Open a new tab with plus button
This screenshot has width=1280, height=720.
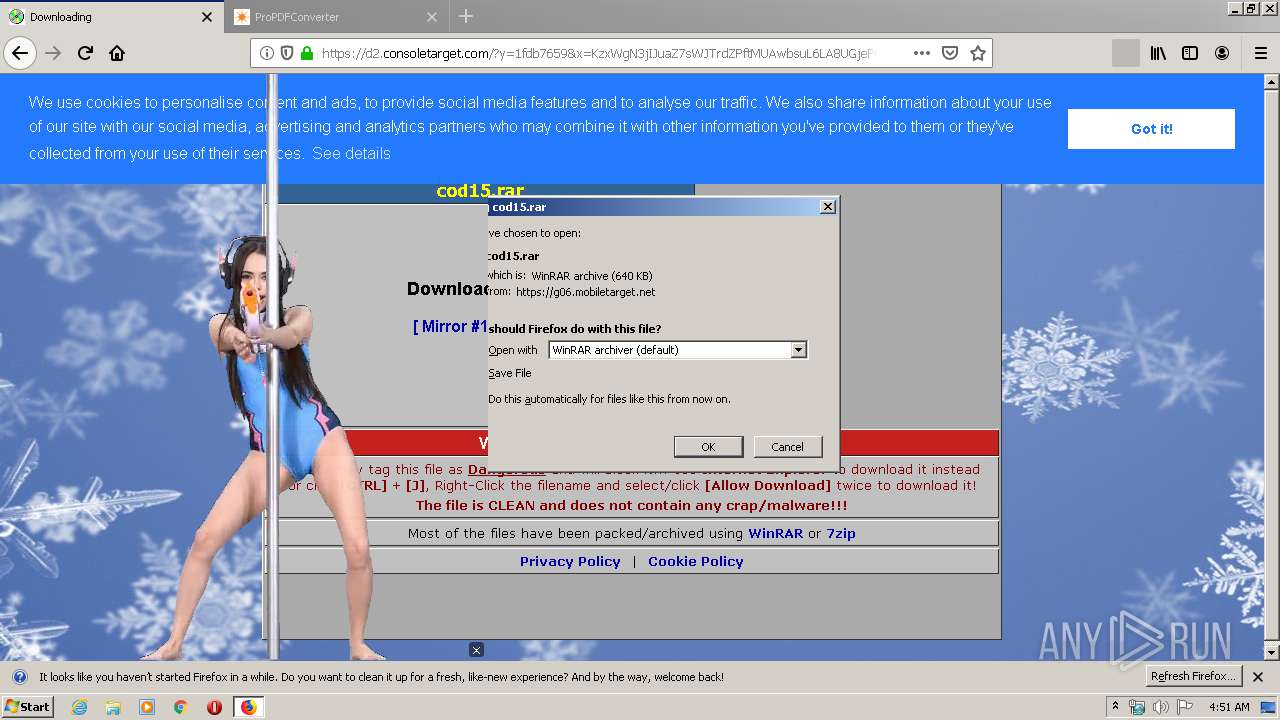pos(466,16)
